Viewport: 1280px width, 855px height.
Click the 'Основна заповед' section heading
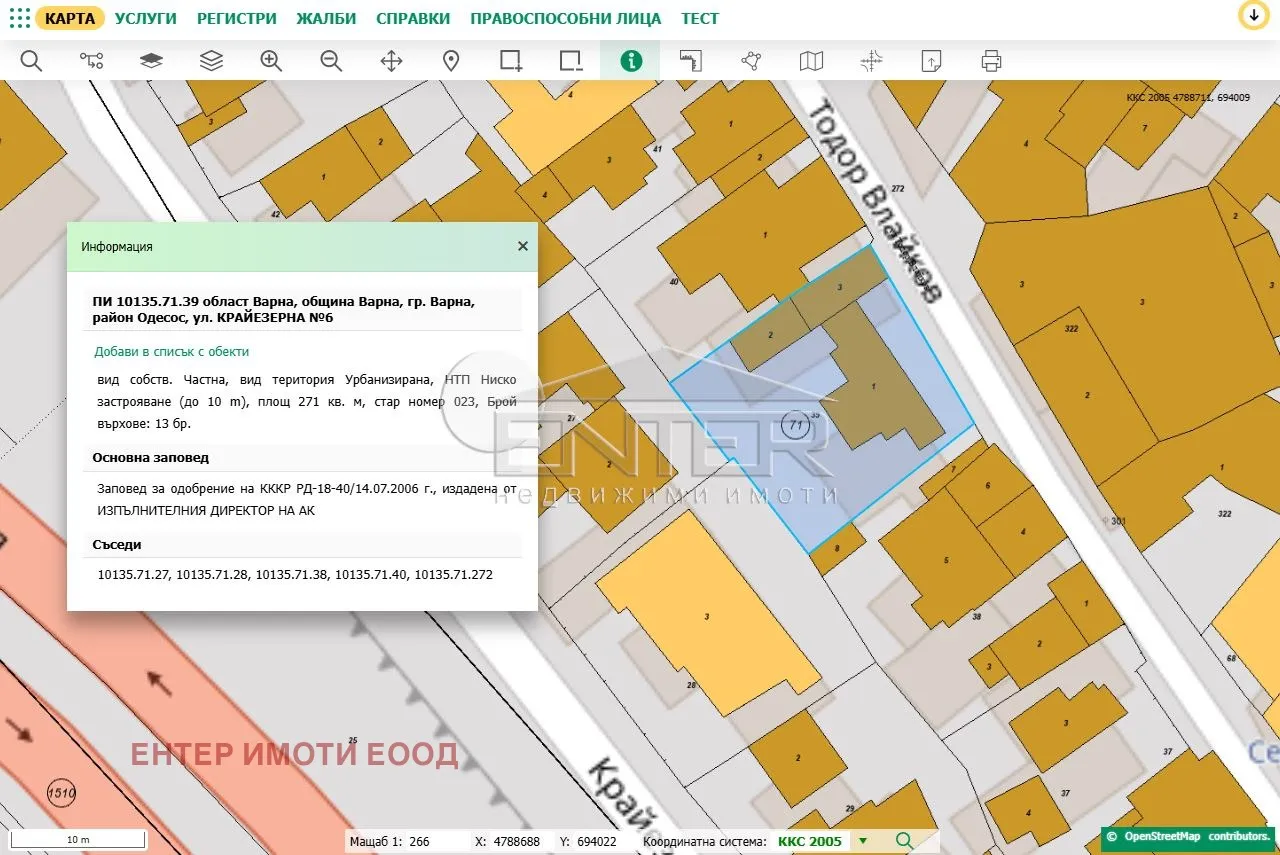(x=151, y=458)
